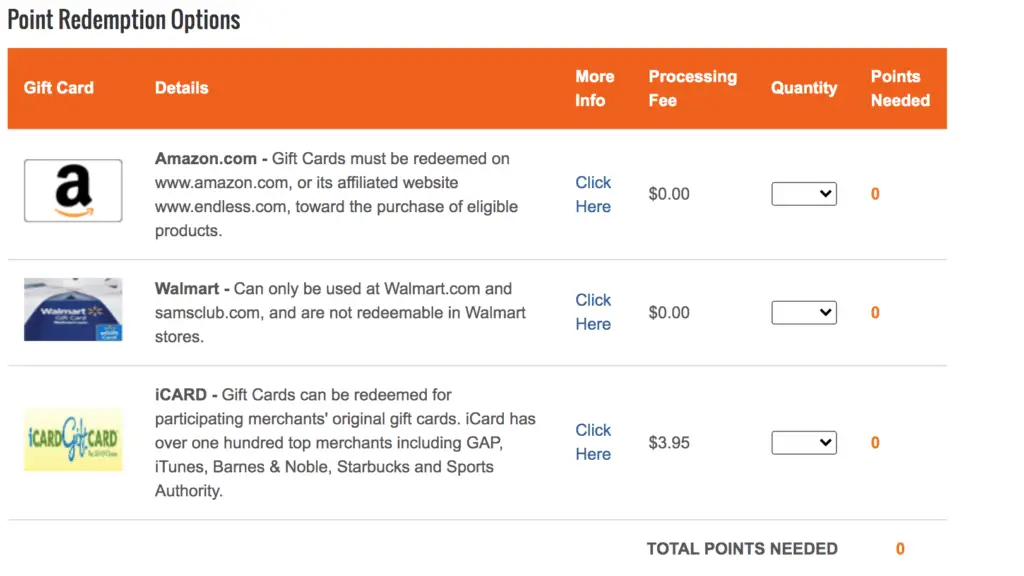Click the Total Points Needed label

tap(742, 549)
